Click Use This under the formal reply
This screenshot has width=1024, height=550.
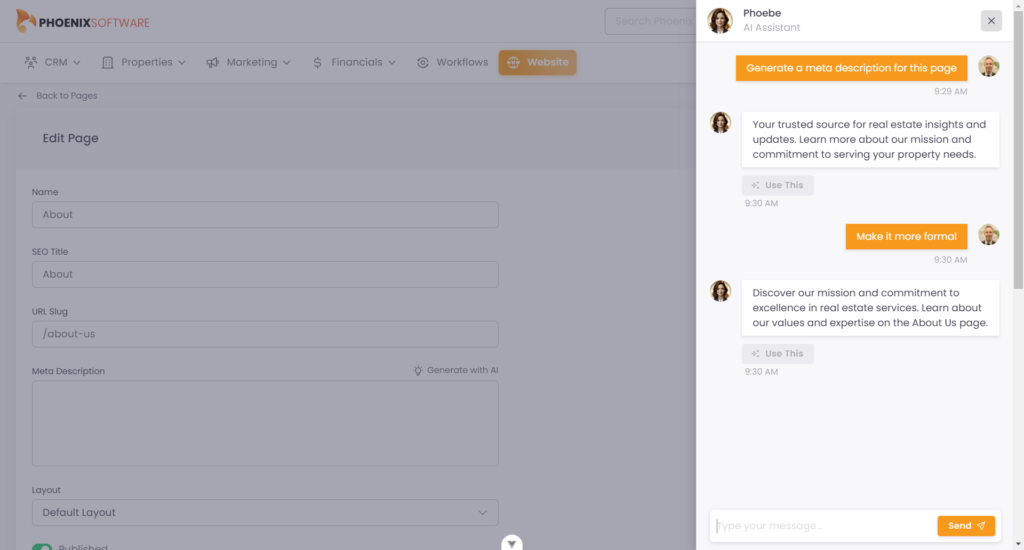point(777,353)
